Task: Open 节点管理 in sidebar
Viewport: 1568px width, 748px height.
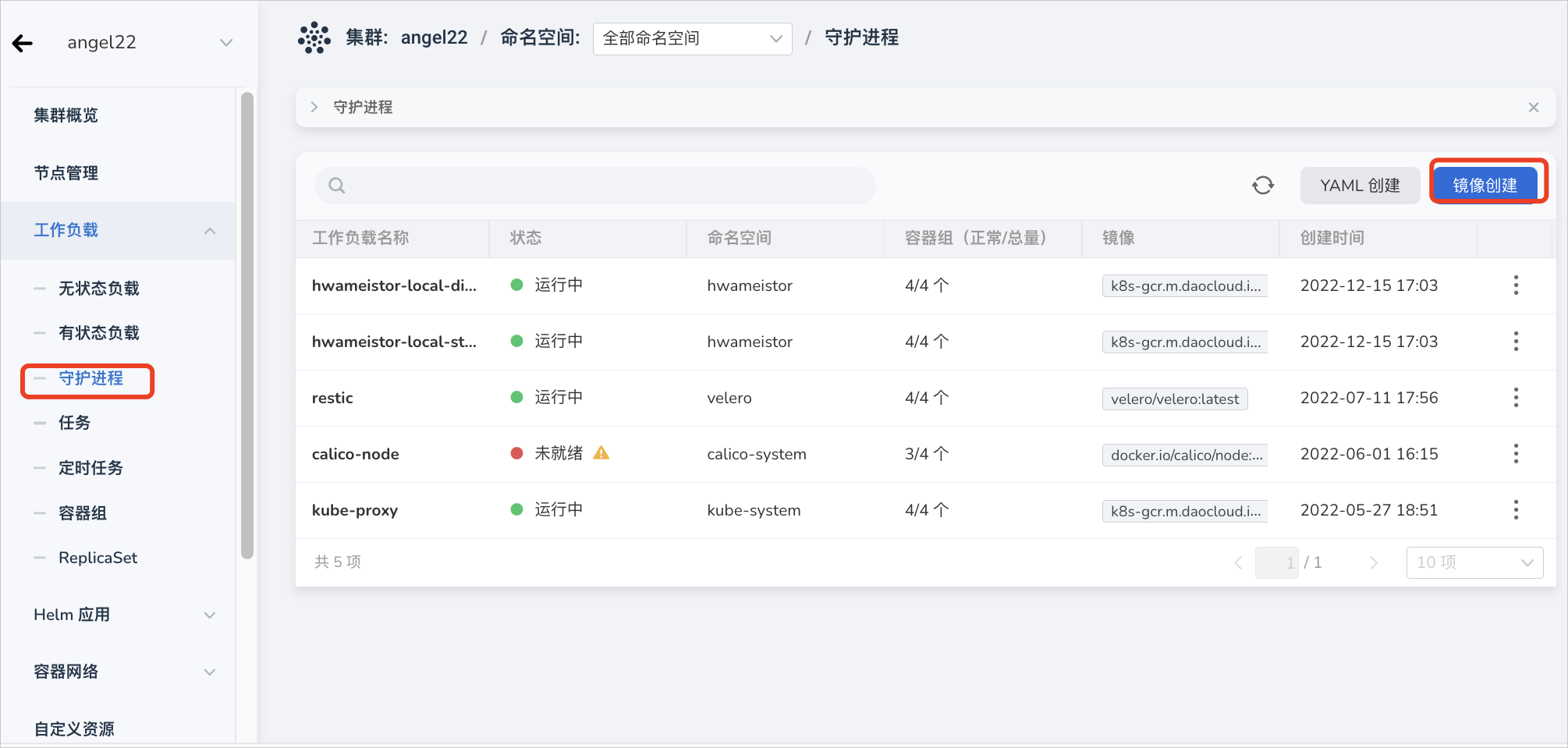Action: pyautogui.click(x=66, y=173)
